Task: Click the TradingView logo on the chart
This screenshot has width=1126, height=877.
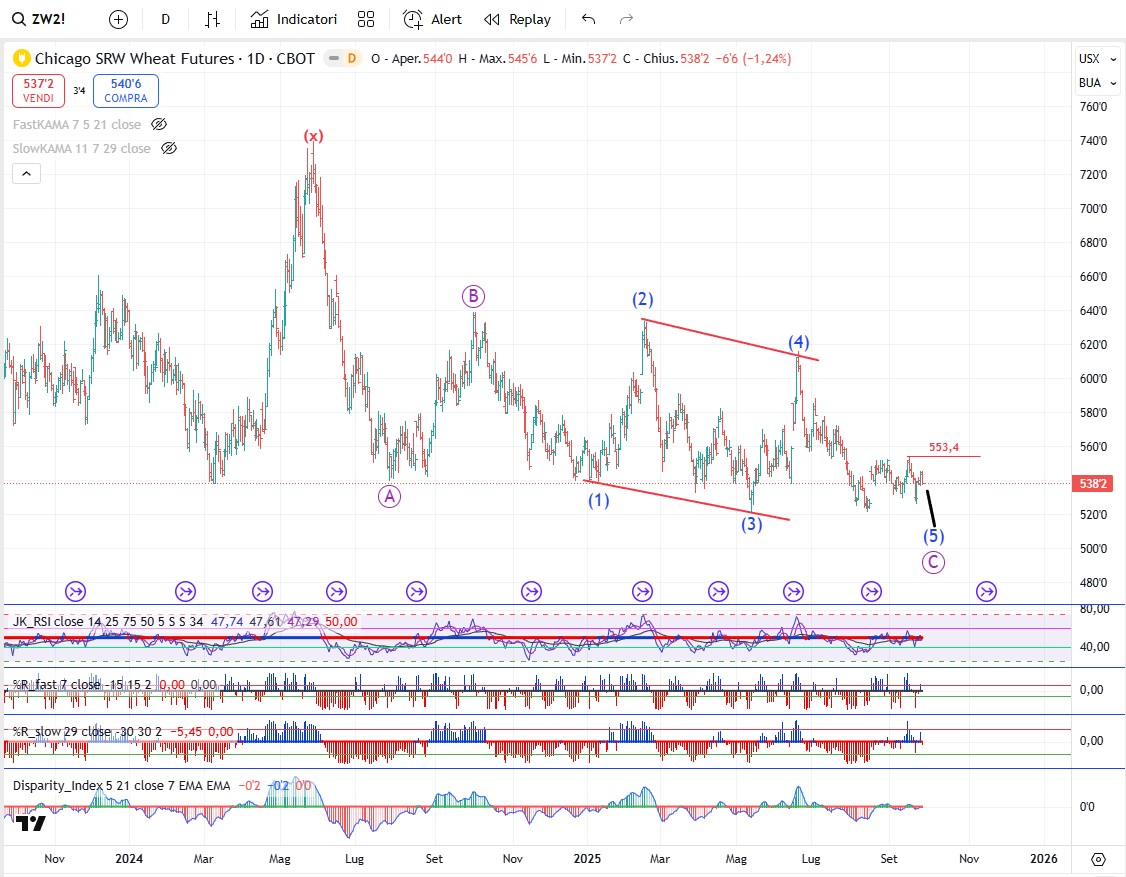Action: [x=30, y=823]
